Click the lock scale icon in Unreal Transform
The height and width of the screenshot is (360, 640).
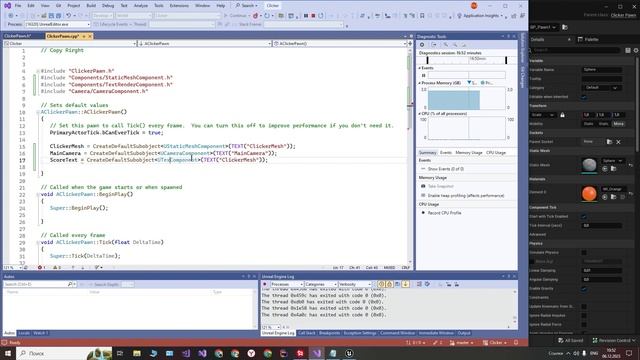562,115
